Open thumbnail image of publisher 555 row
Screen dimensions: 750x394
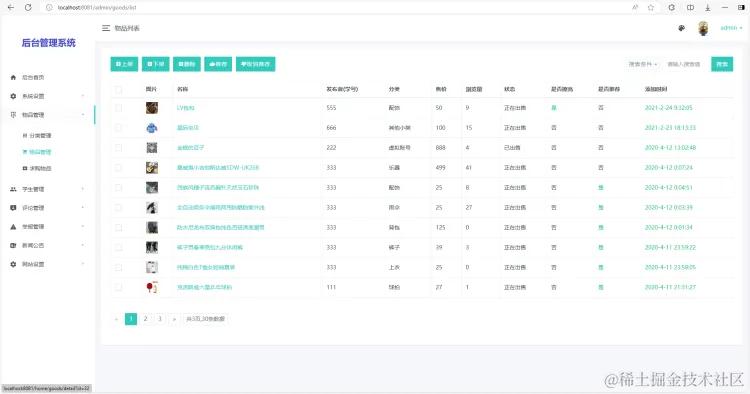(x=152, y=108)
